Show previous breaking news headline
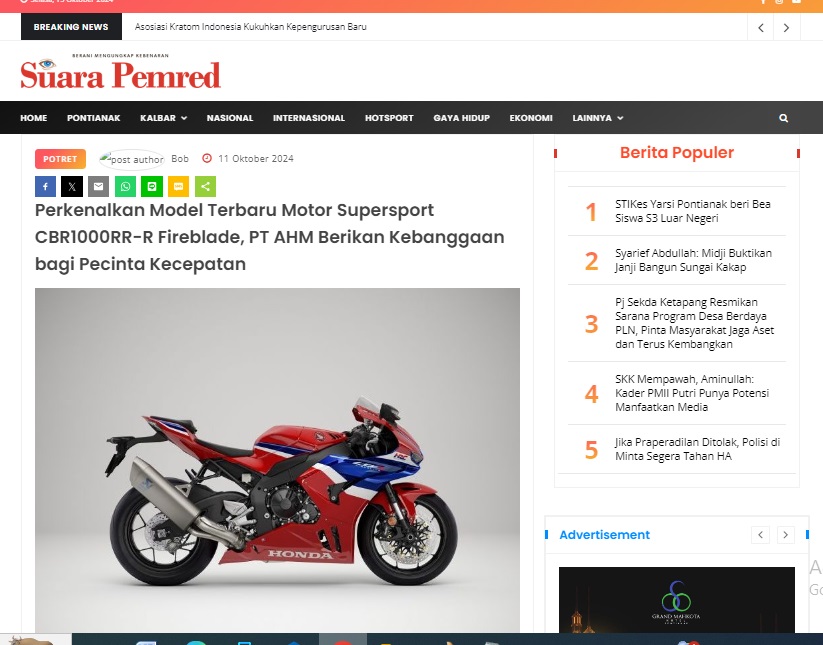Image resolution: width=823 pixels, height=645 pixels. 761,27
